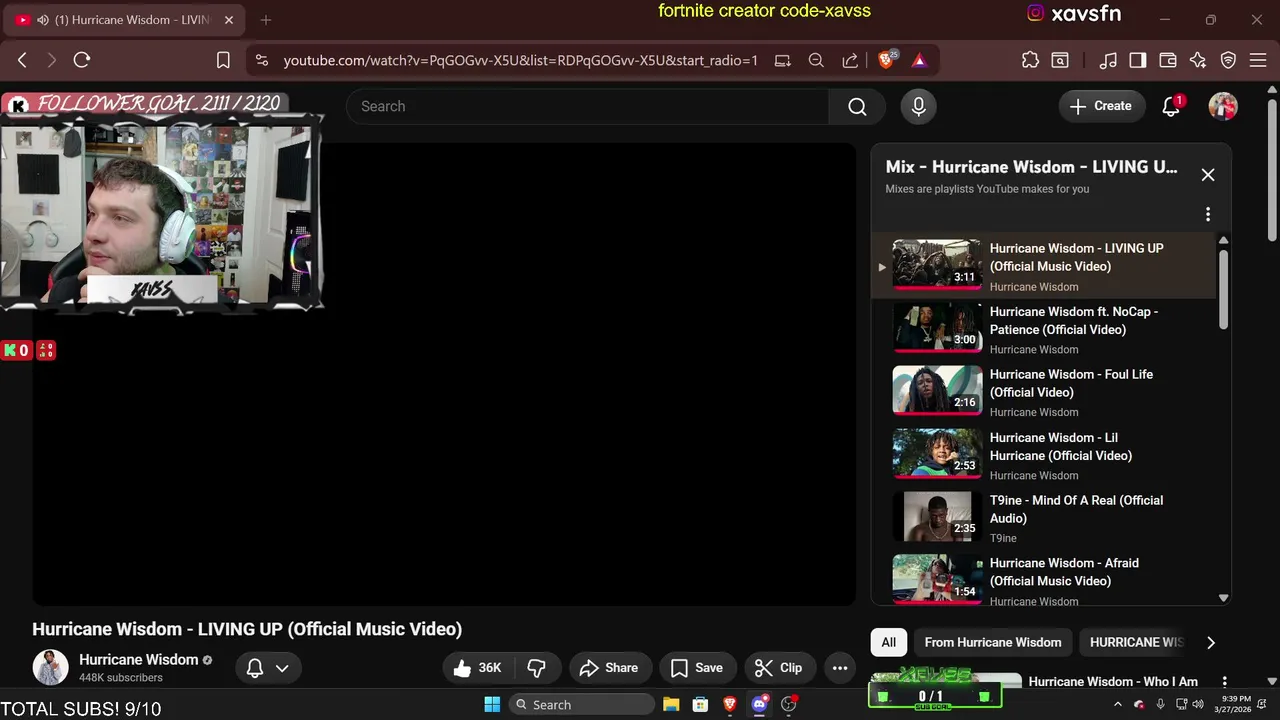Open Discord from the taskbar

[759, 704]
